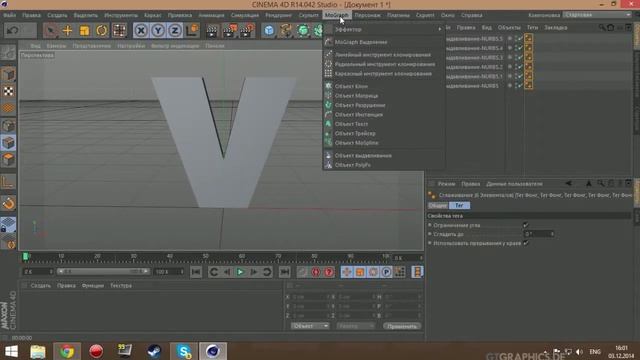Click the Enable Snap magnet icon
The width and height of the screenshot is (640, 360).
coord(8,203)
